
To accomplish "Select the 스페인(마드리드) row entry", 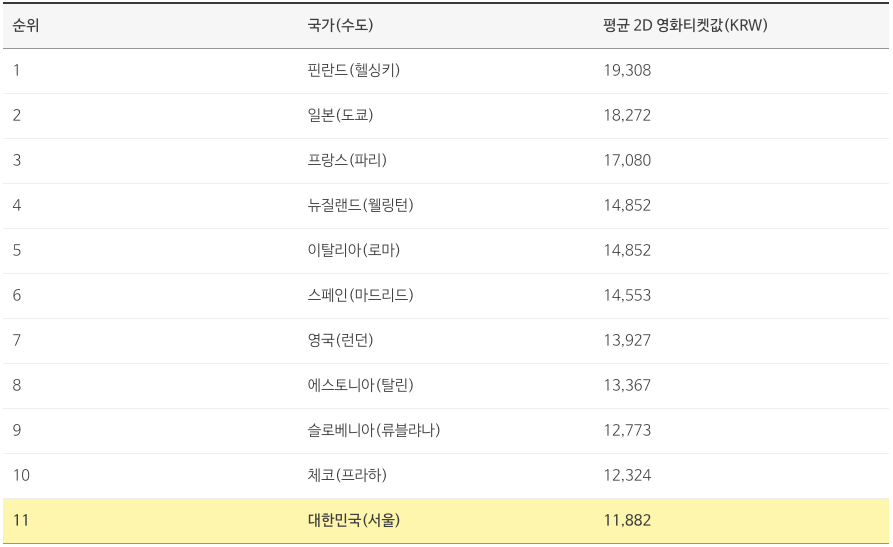I will point(361,295).
